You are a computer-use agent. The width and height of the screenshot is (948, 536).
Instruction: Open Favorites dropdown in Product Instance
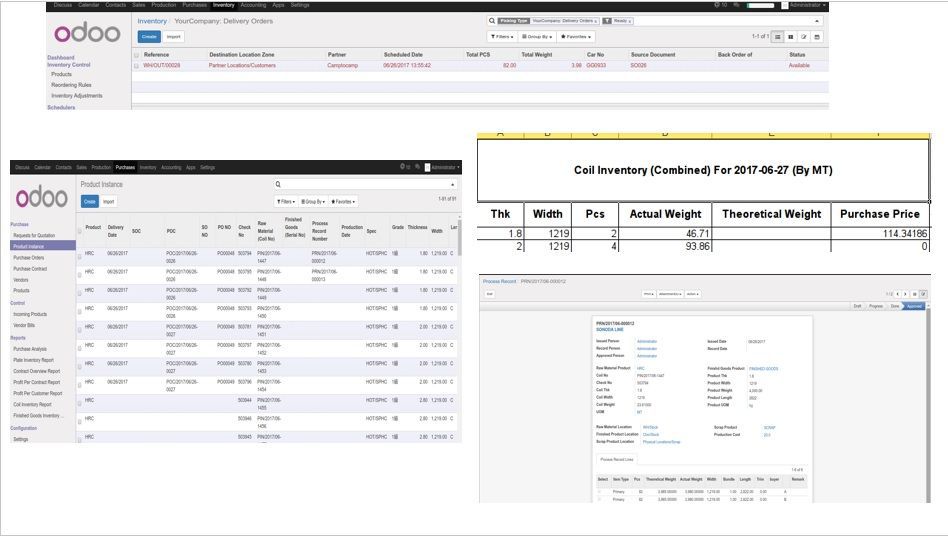click(x=343, y=201)
